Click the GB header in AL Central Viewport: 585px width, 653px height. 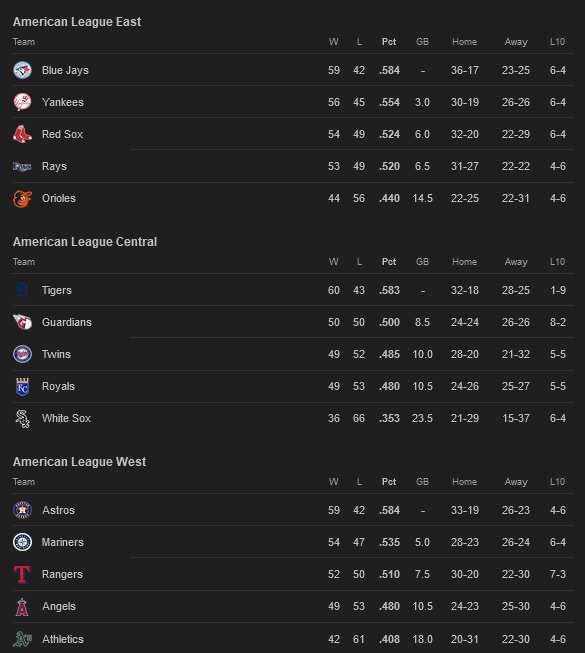pos(422,262)
